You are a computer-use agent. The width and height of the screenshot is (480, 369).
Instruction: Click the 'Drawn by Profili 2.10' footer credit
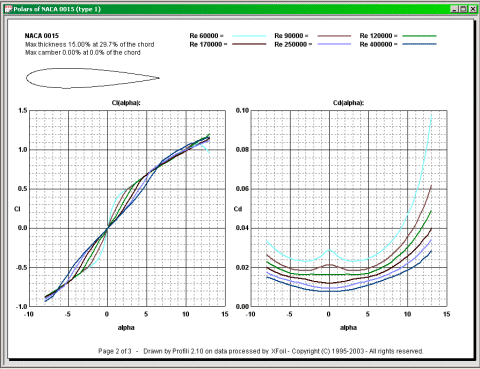[173, 351]
